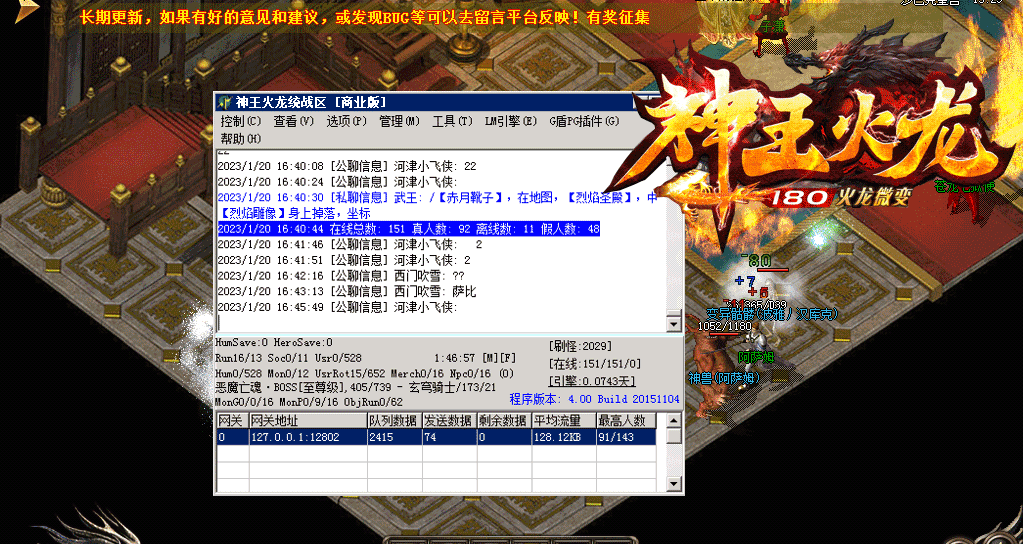Click the 平均流量 column header

562,421
